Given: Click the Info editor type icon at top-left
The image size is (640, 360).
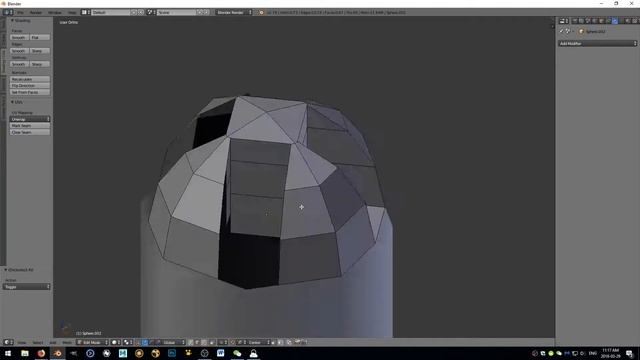Looking at the screenshot, I should click(x=8, y=12).
